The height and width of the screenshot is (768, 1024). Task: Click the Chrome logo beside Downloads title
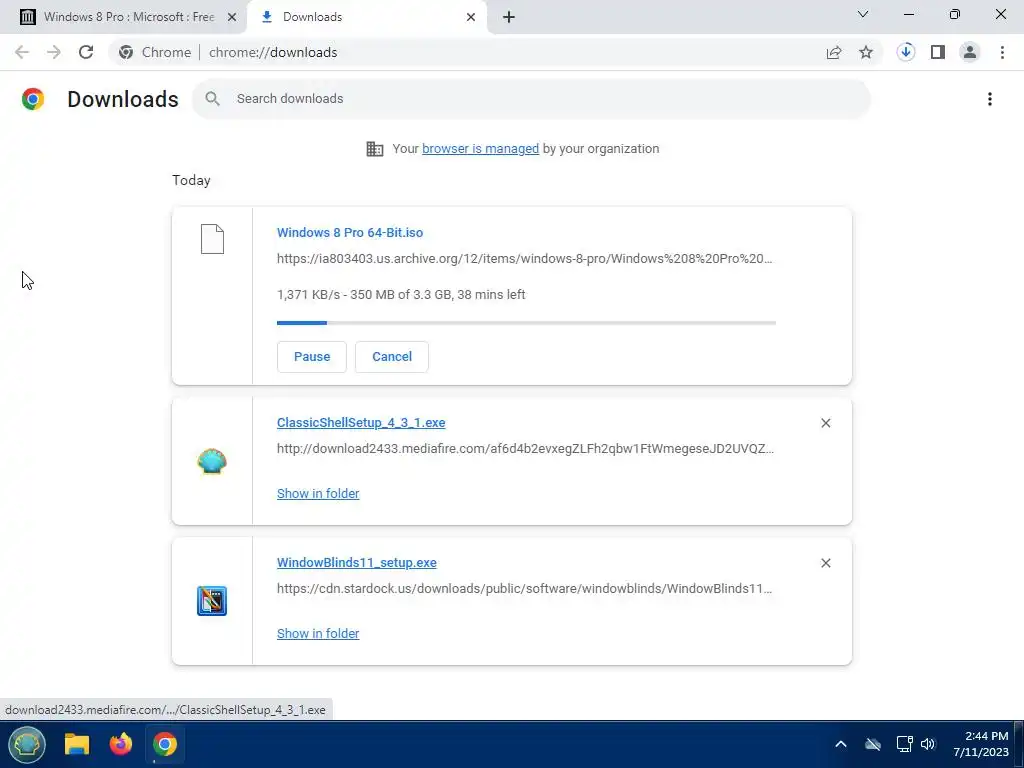tap(33, 99)
